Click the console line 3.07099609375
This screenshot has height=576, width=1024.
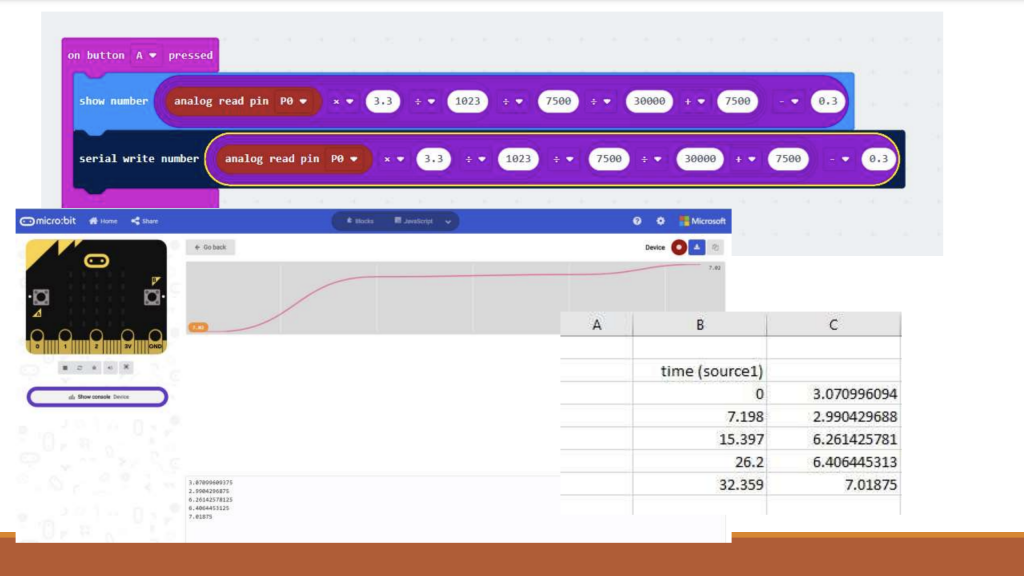coord(210,483)
